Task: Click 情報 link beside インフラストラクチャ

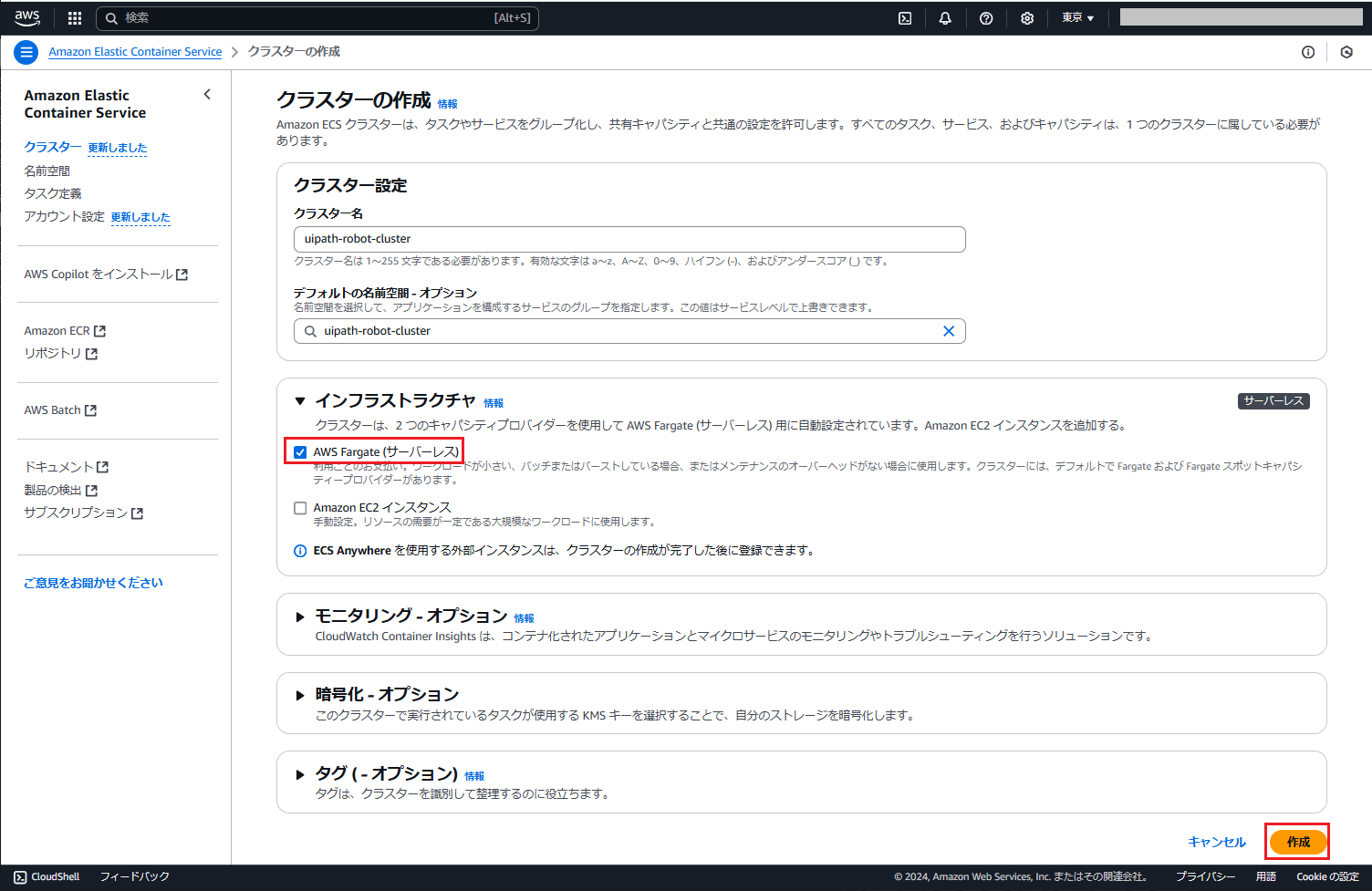Action: pyautogui.click(x=494, y=403)
